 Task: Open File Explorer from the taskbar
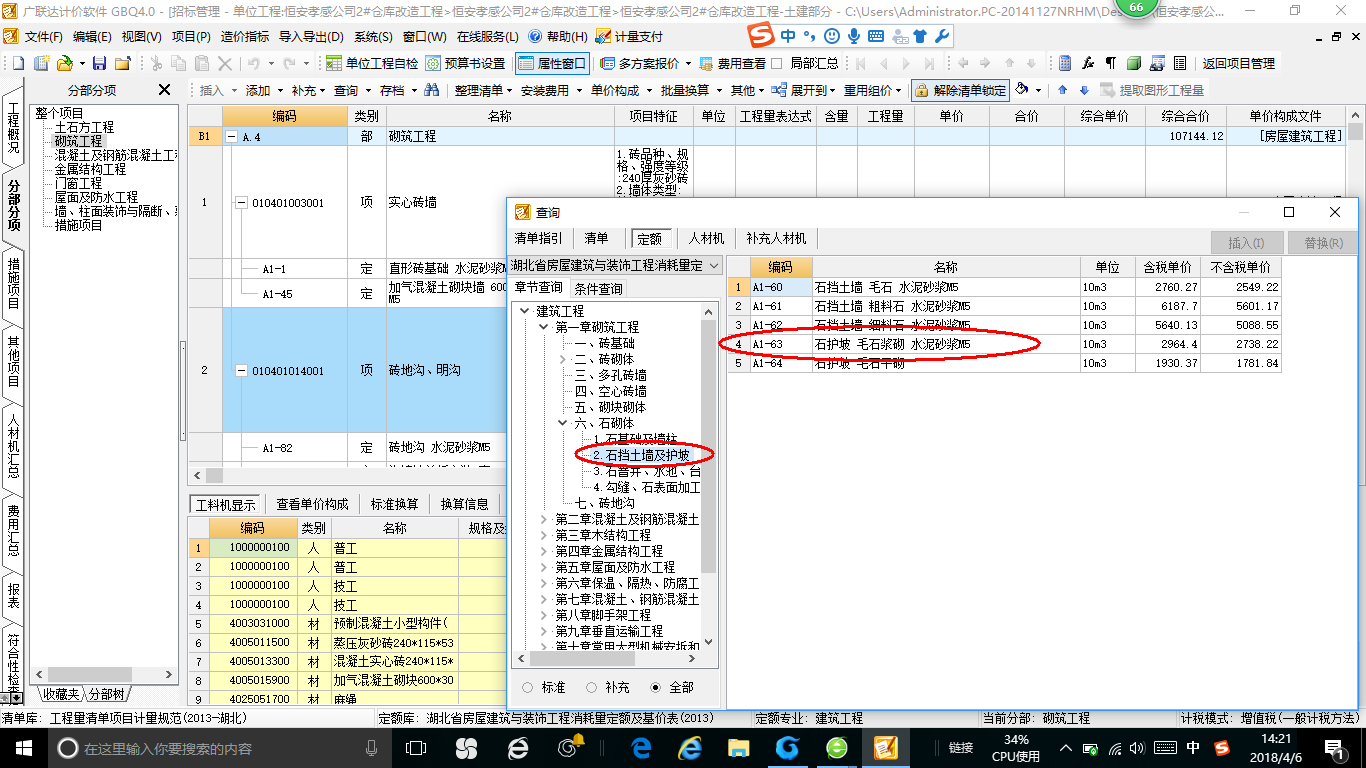click(x=738, y=748)
